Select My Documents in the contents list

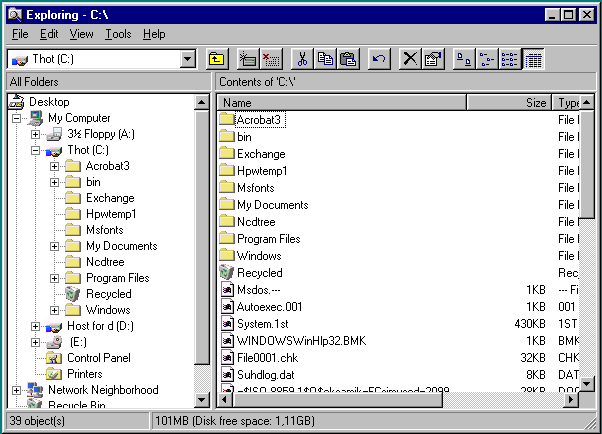click(x=273, y=205)
